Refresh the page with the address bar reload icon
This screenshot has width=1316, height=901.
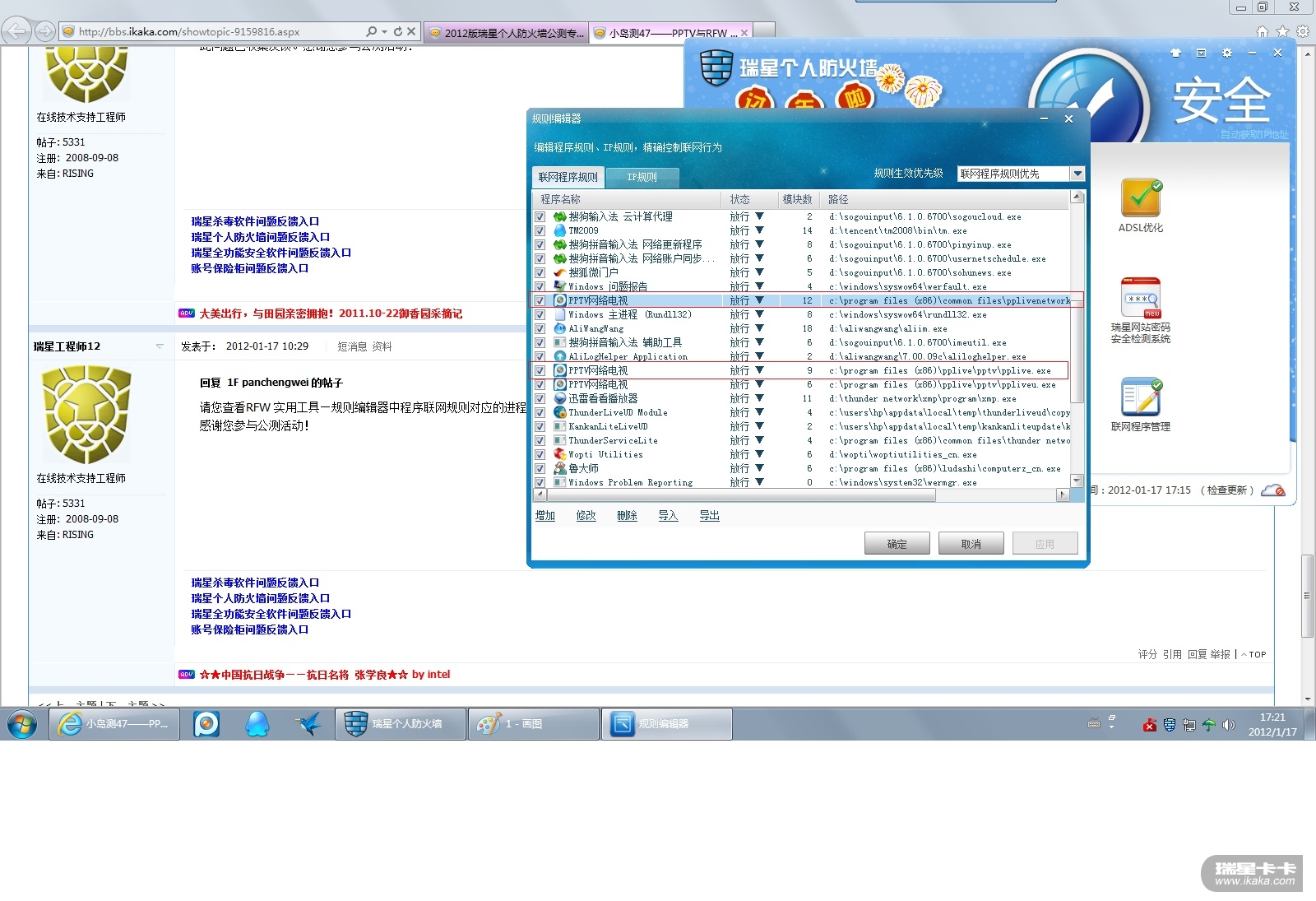pyautogui.click(x=398, y=31)
